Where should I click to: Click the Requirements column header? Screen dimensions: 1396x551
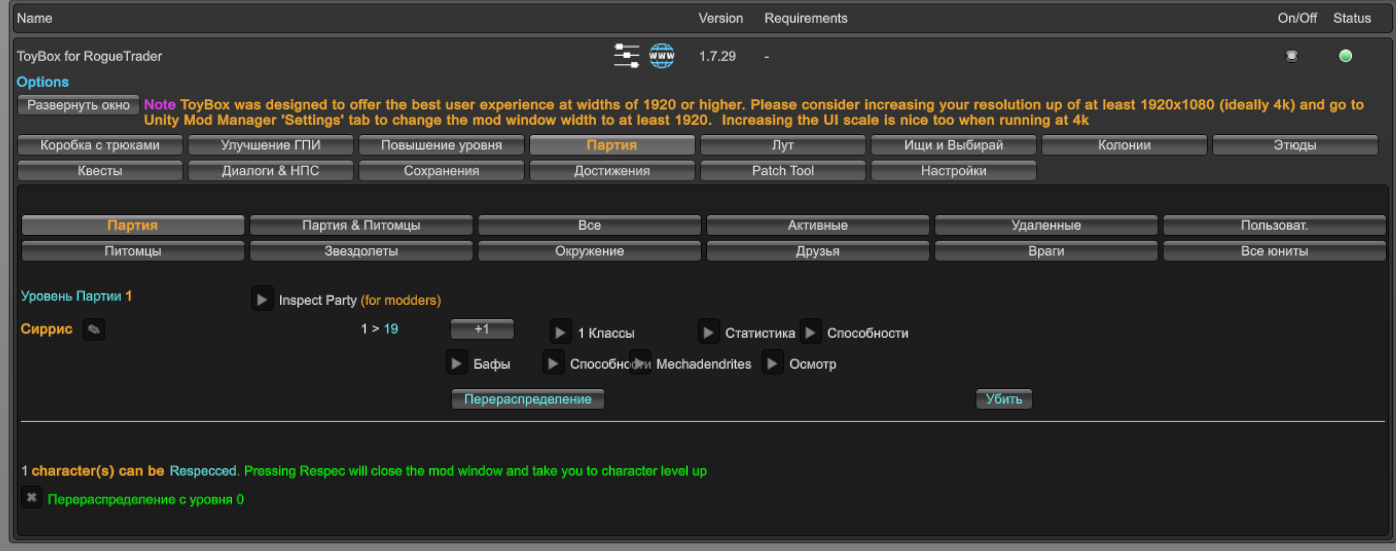tap(806, 18)
